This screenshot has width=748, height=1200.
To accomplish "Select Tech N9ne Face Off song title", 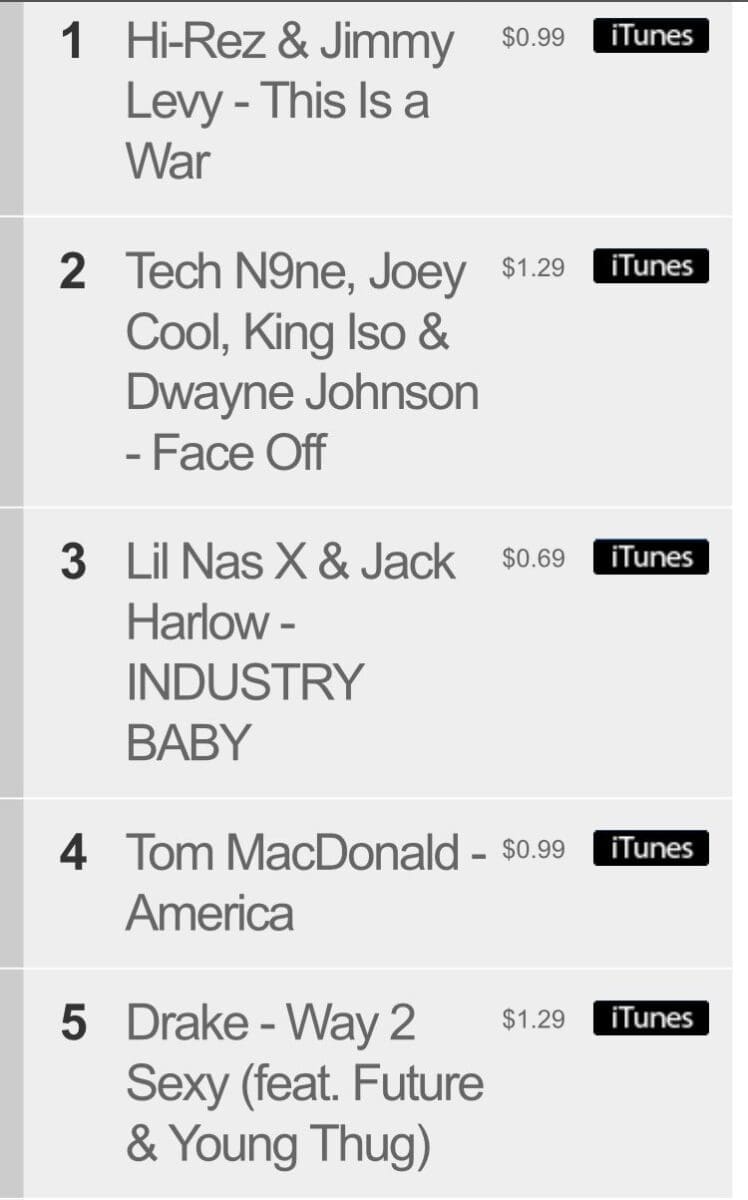I will pos(302,362).
